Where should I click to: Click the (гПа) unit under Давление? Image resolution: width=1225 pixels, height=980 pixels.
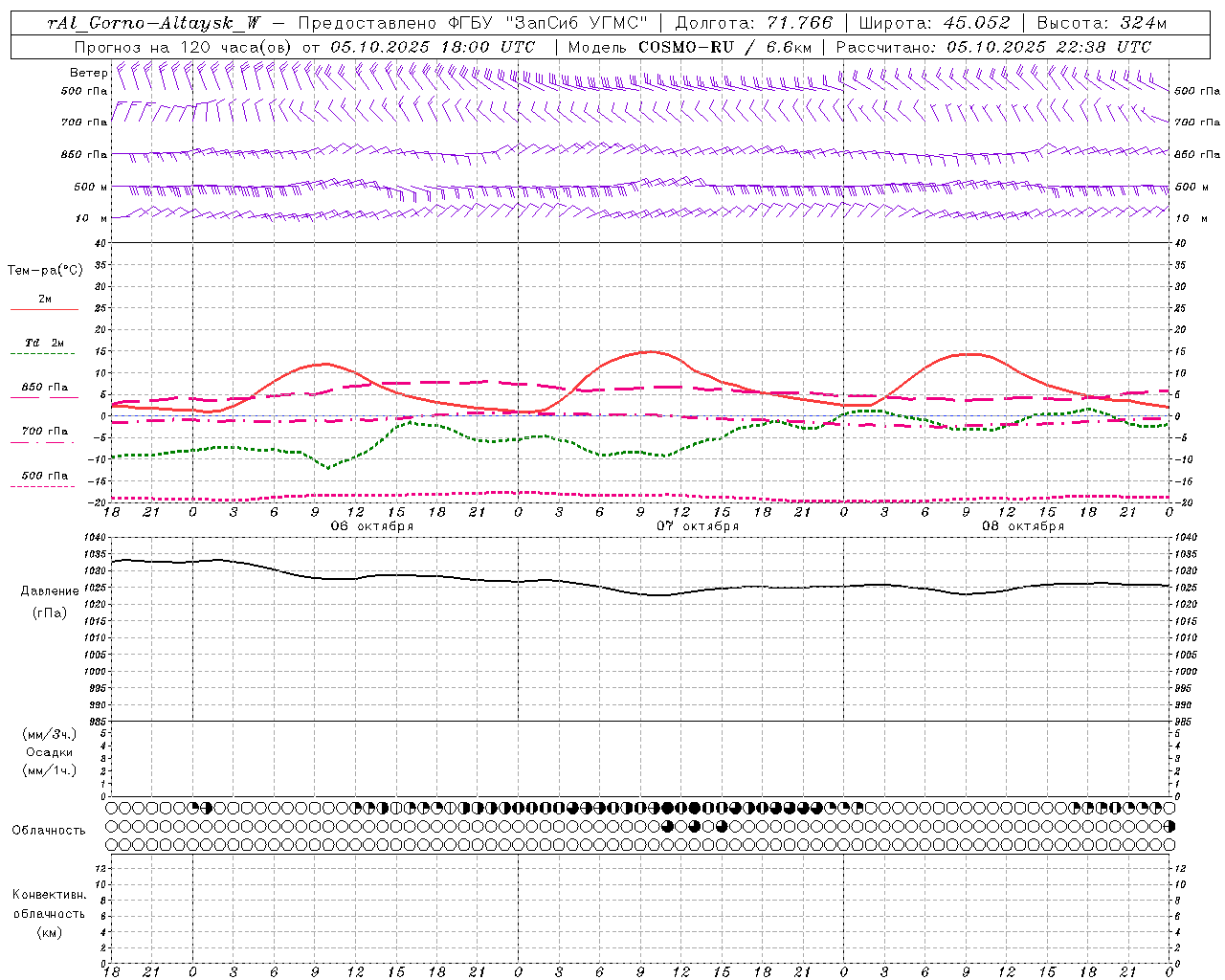point(49,612)
